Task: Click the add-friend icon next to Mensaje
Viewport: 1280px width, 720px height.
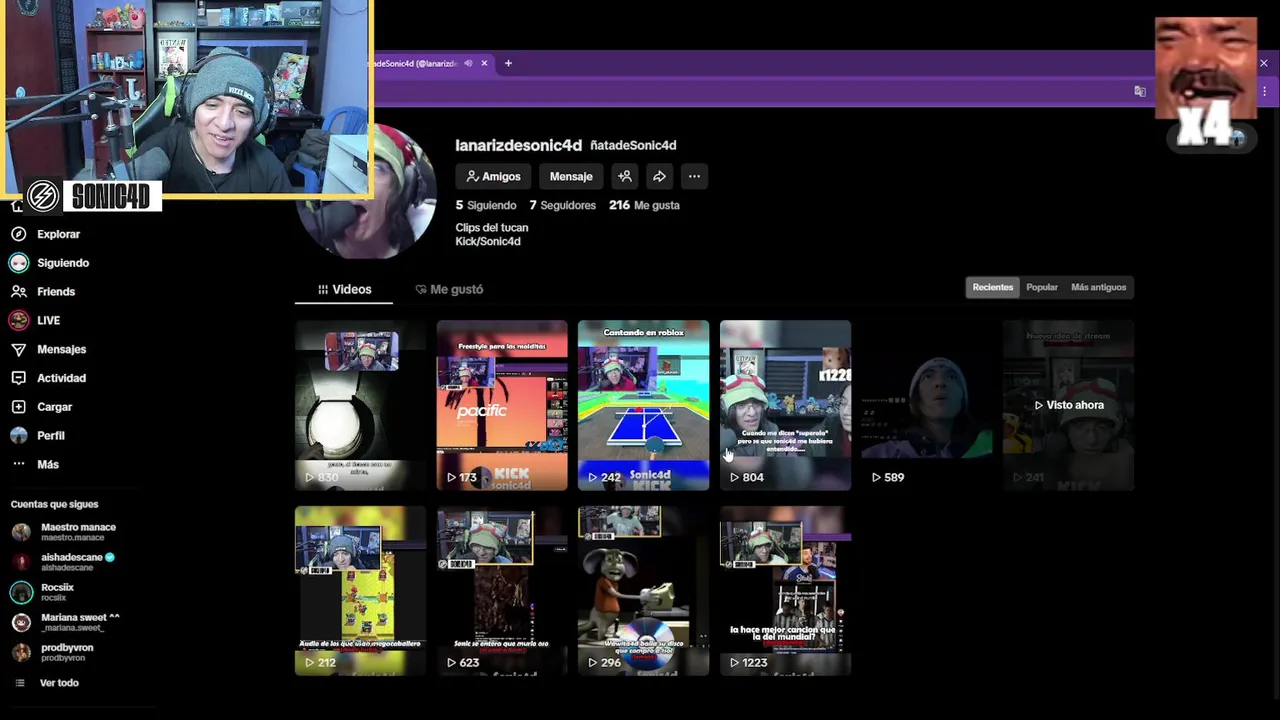Action: coord(625,176)
